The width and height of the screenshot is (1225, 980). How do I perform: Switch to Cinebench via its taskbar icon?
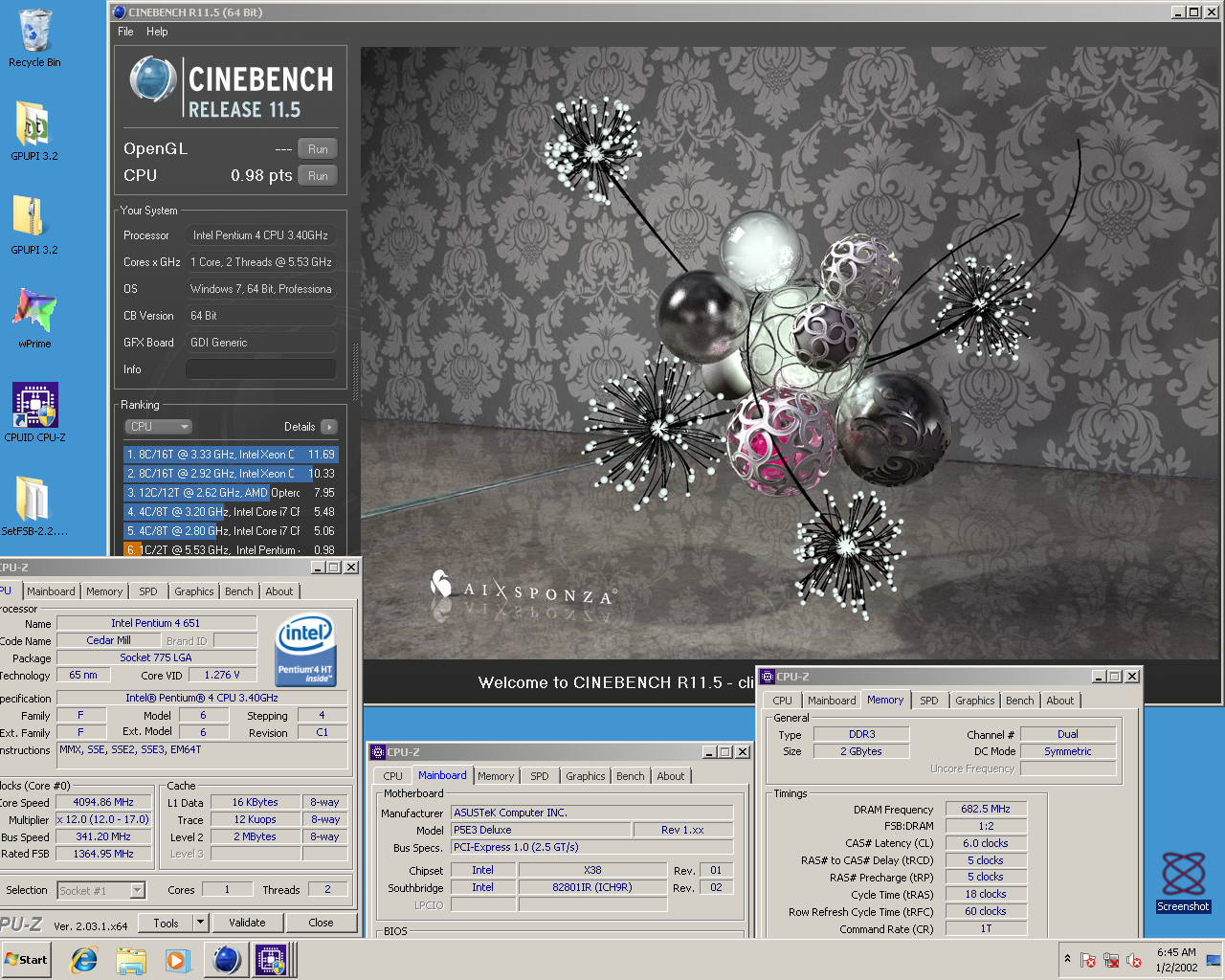(226, 960)
